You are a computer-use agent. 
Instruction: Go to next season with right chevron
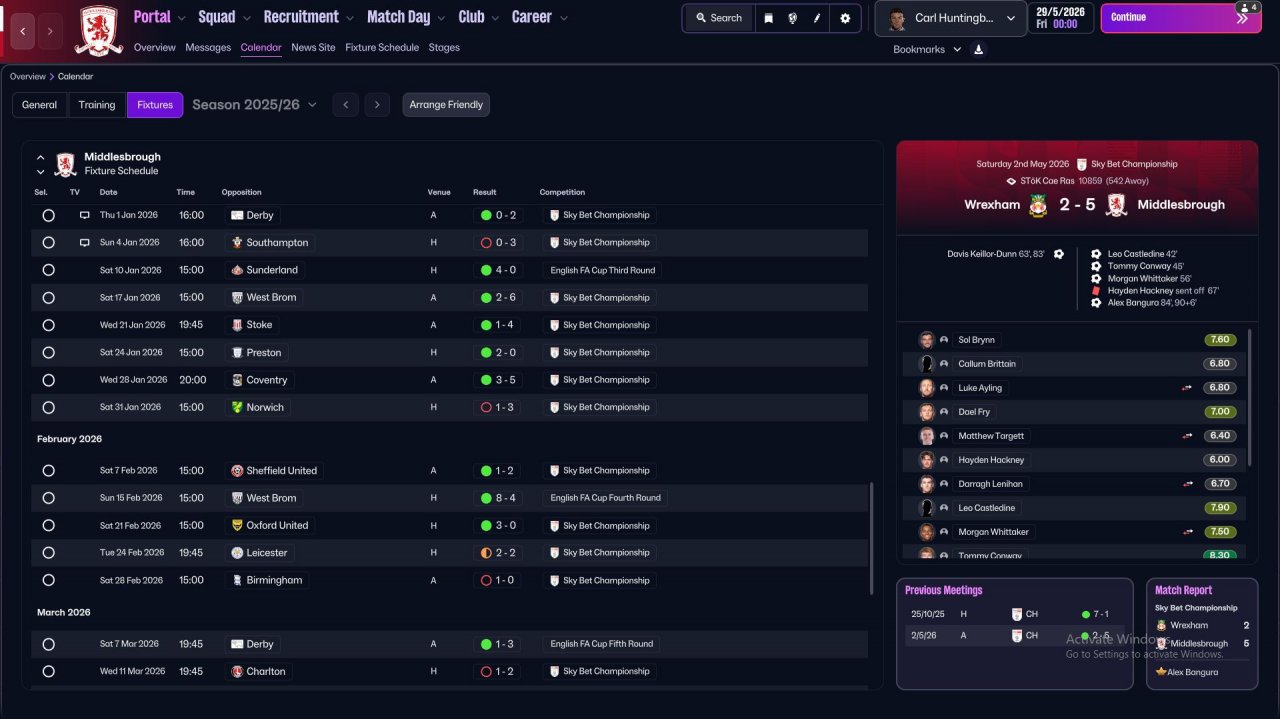pyautogui.click(x=377, y=105)
